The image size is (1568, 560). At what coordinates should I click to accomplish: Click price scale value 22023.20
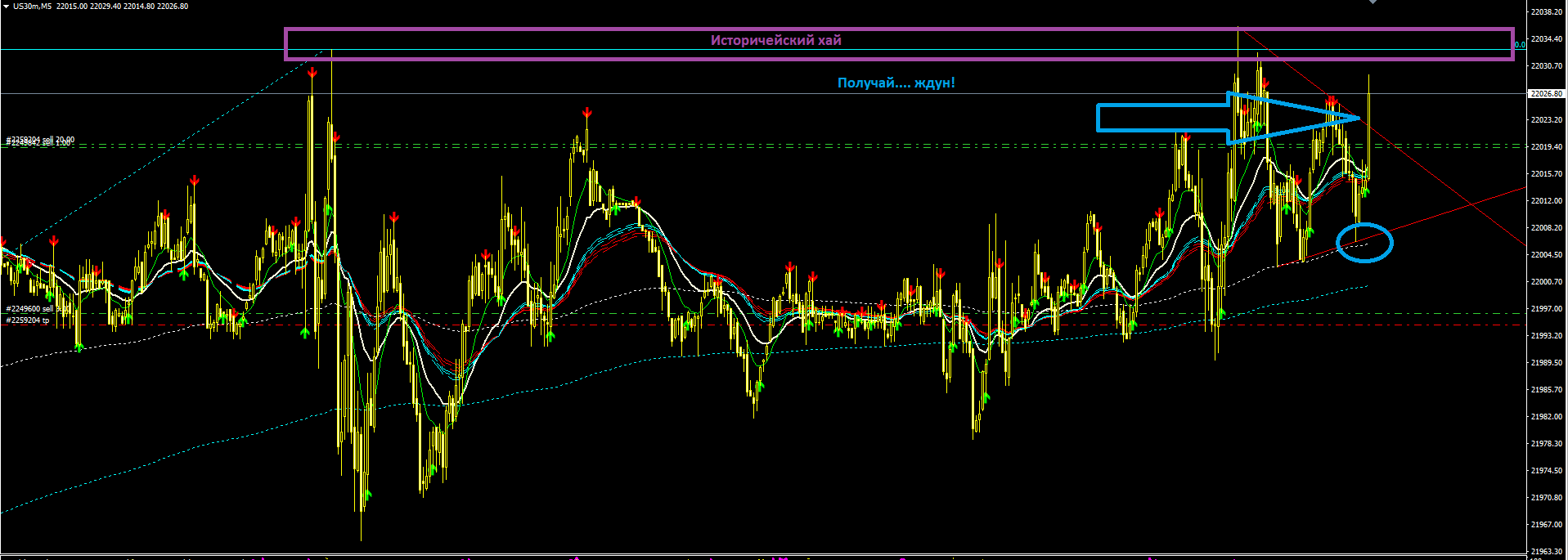pos(1546,119)
